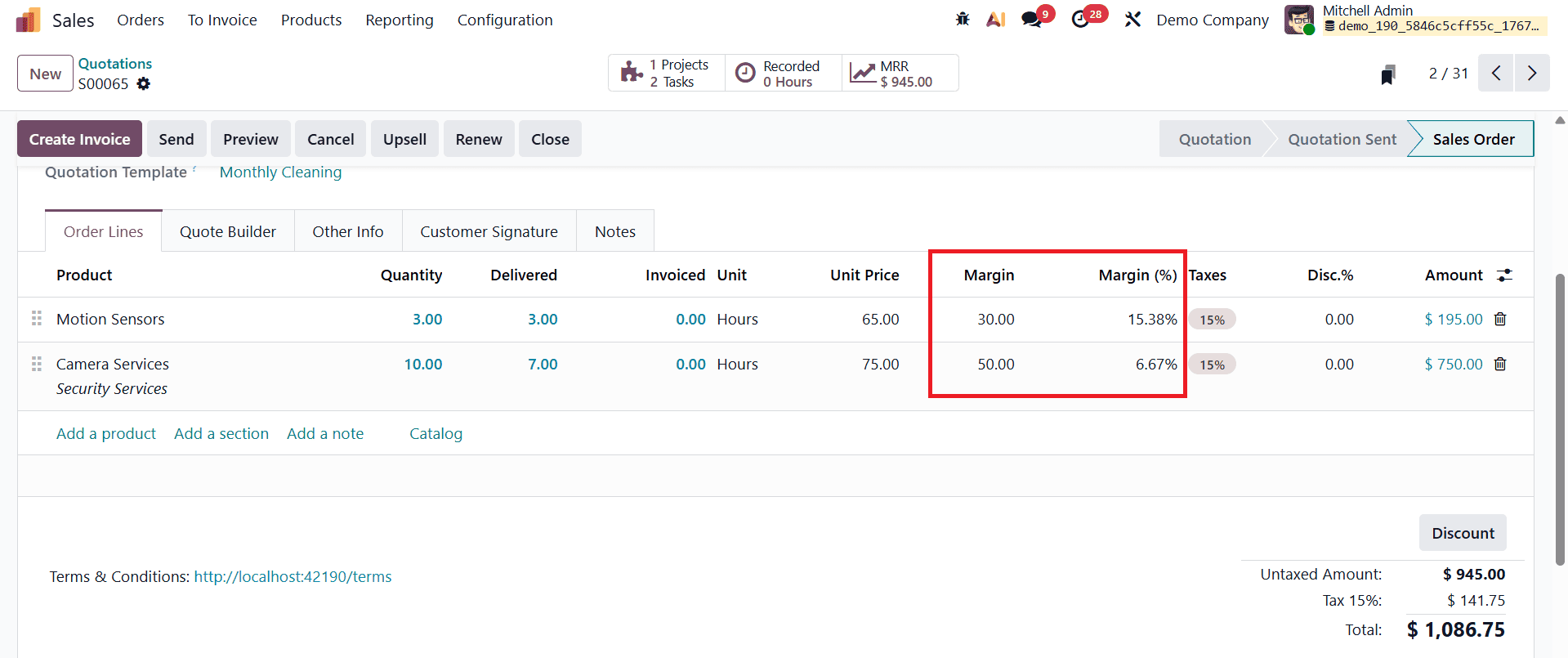Screen dimensions: 1568x658
Task: Open the S00065 gear actions menu
Action: [144, 83]
